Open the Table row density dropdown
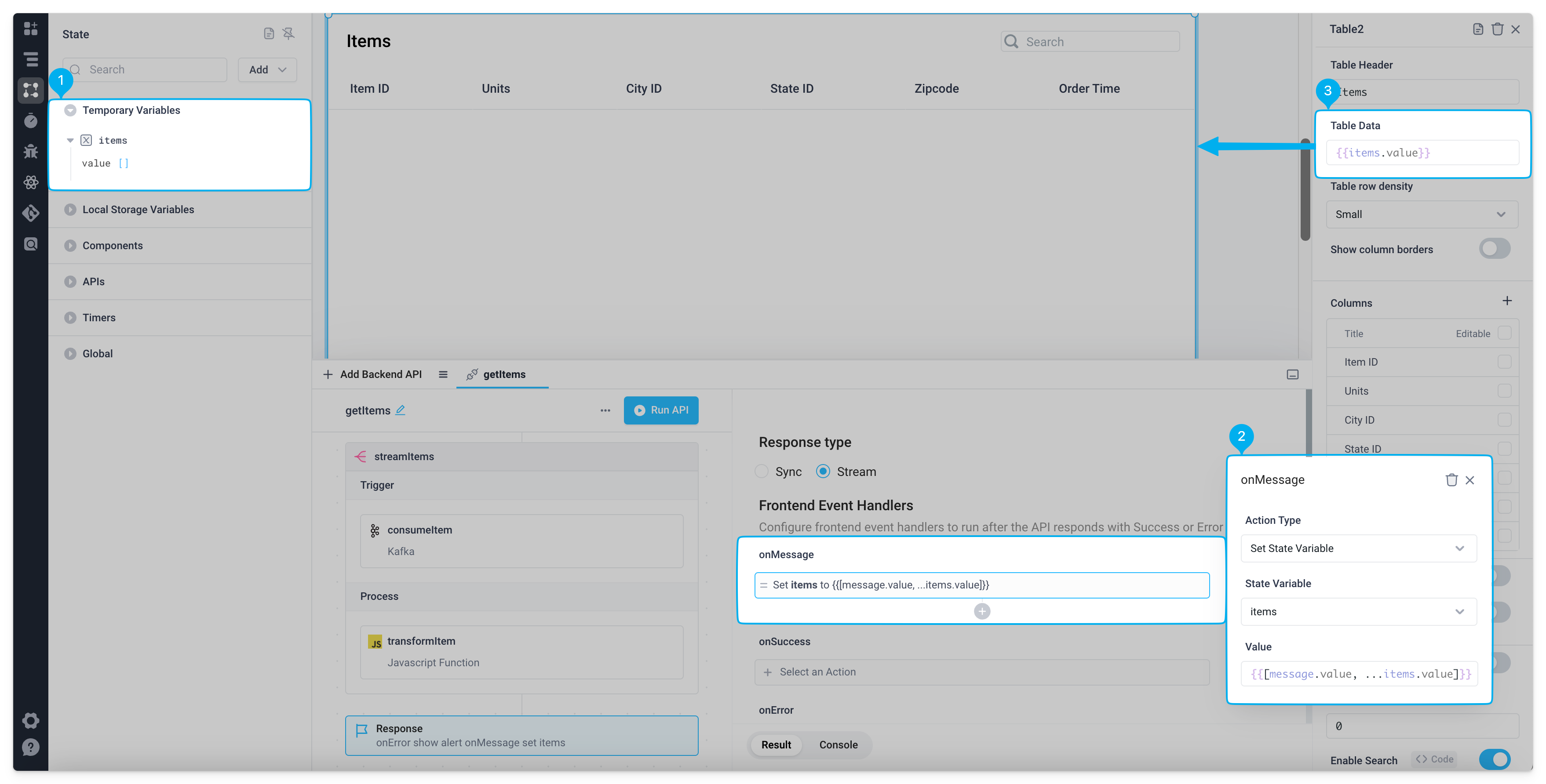This screenshot has width=1546, height=784. [x=1421, y=214]
